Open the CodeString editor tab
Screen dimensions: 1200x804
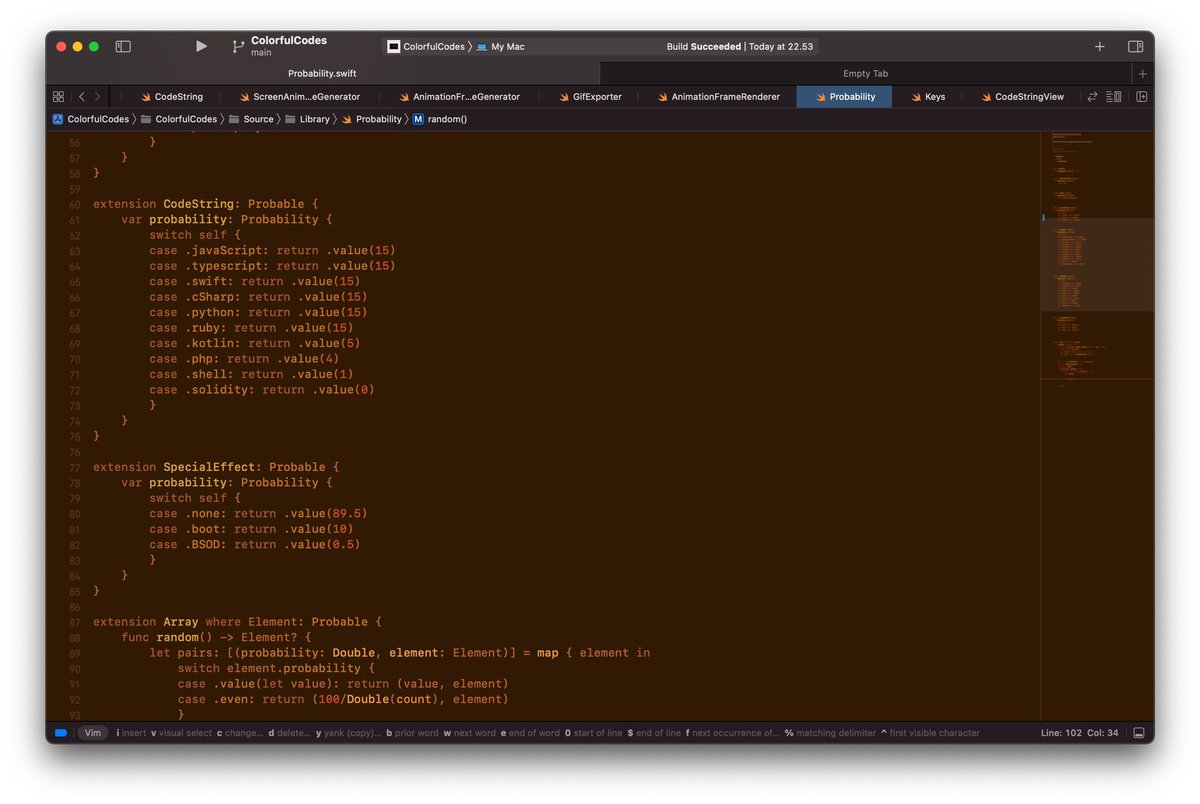tap(170, 97)
